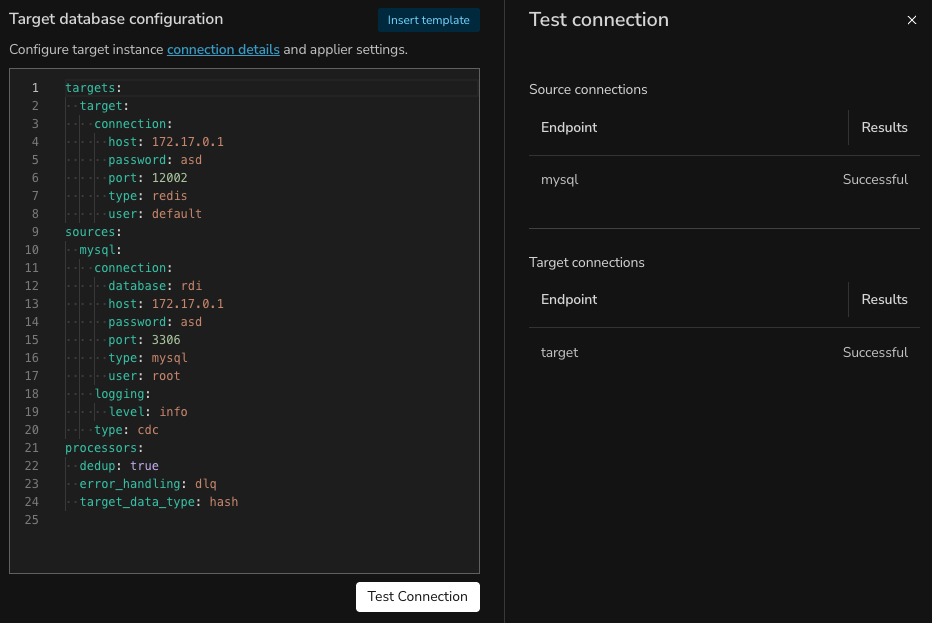This screenshot has height=623, width=932.
Task: Select Endpoint header under Source connections
Action: (x=569, y=127)
